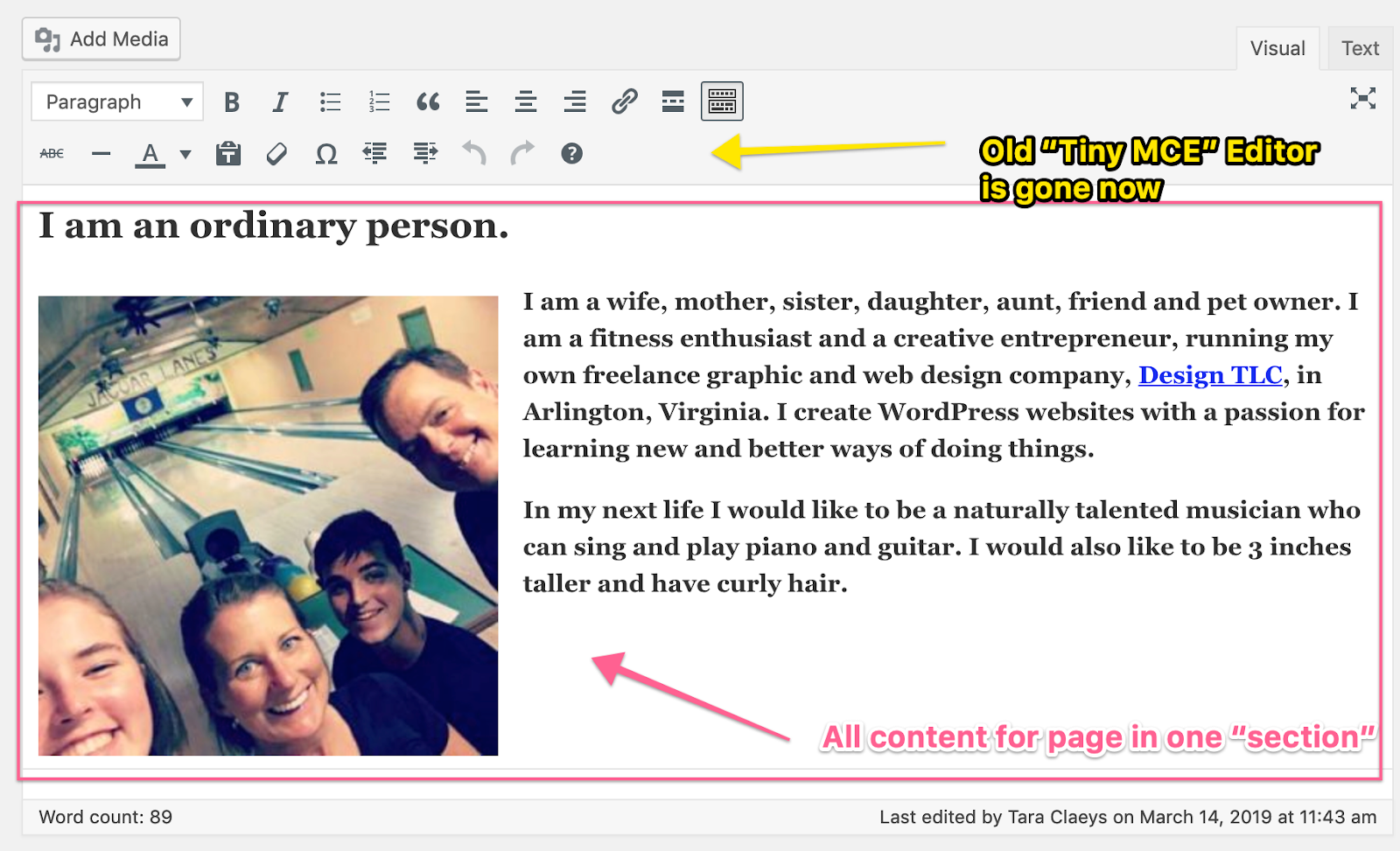Switch to the Text editor tab

tap(1360, 49)
